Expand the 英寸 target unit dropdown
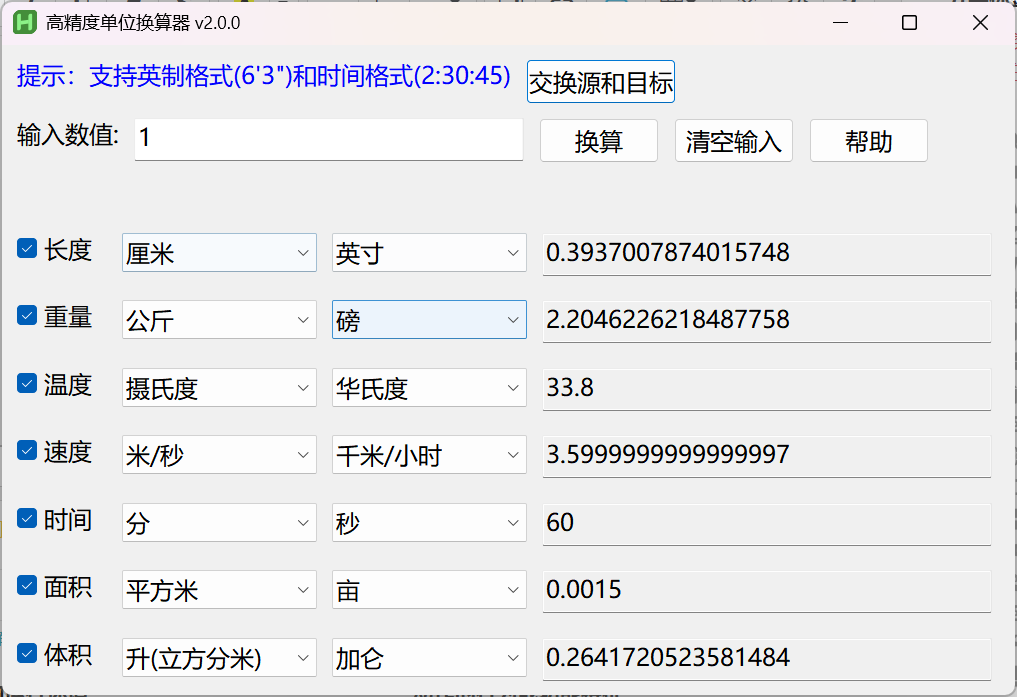Screen dimensions: 1017x697 429,253
